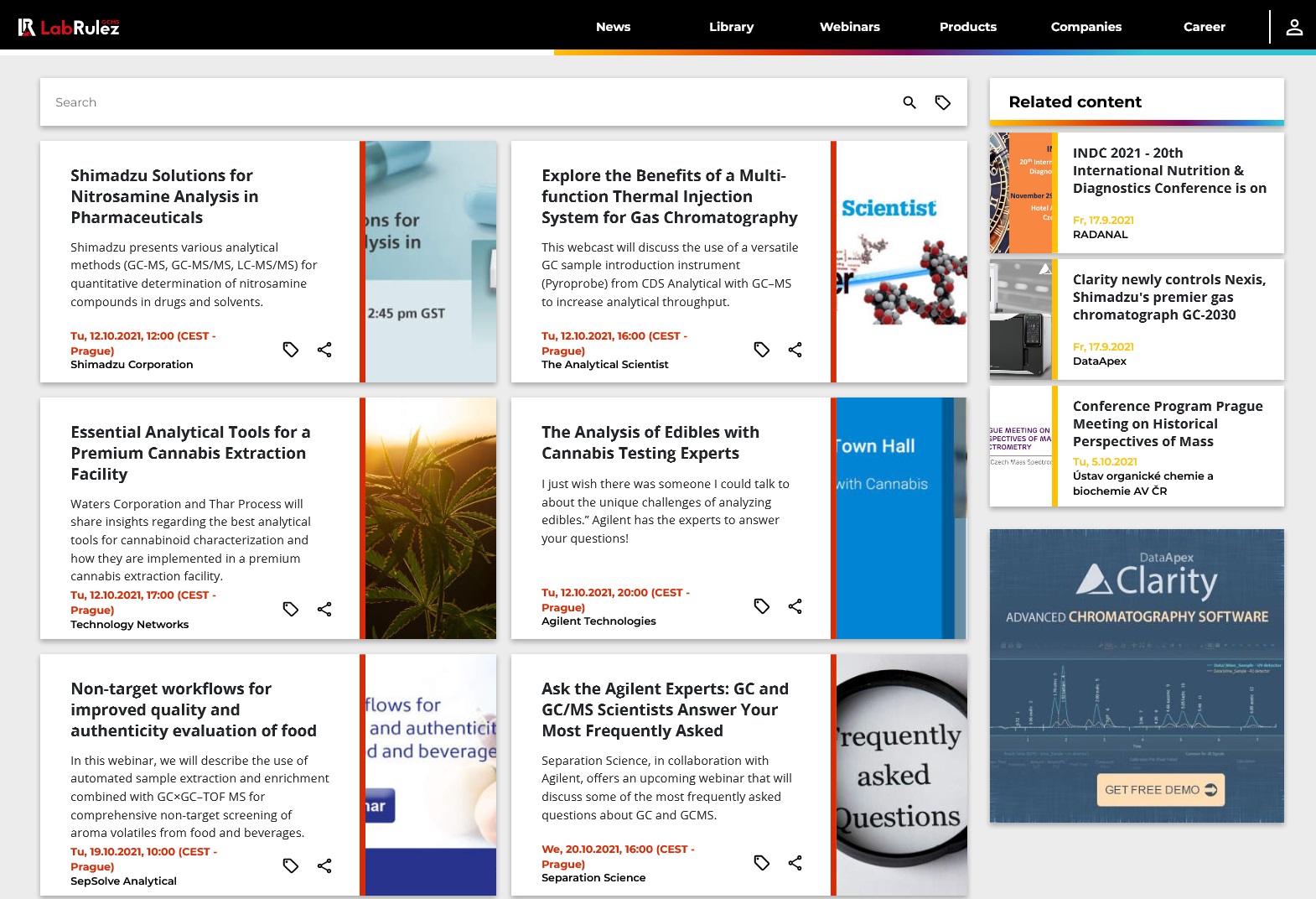Click the INDC 2021 related content thumbnail
Image resolution: width=1316 pixels, height=899 pixels.
[x=1020, y=193]
